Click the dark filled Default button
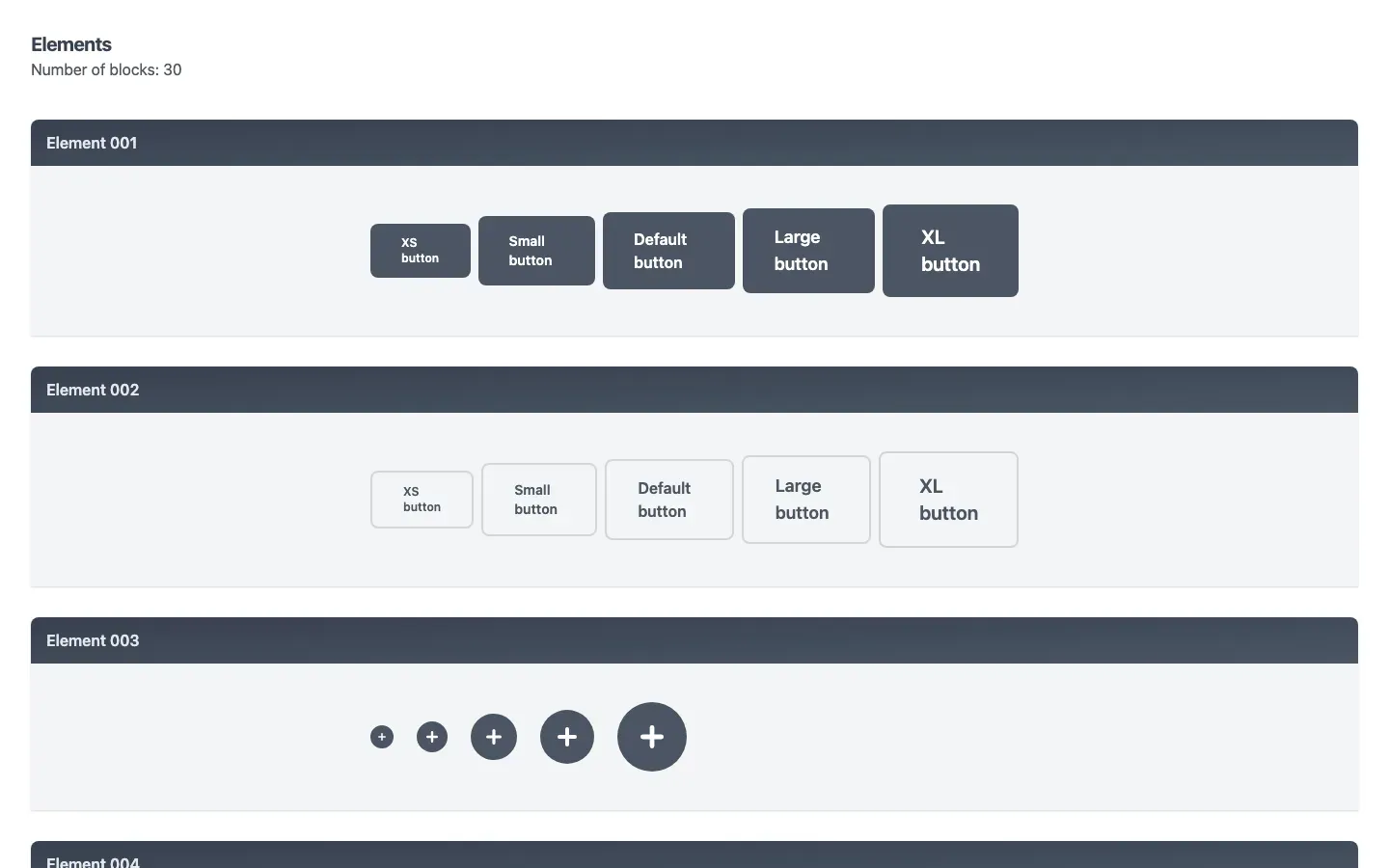 pos(668,251)
